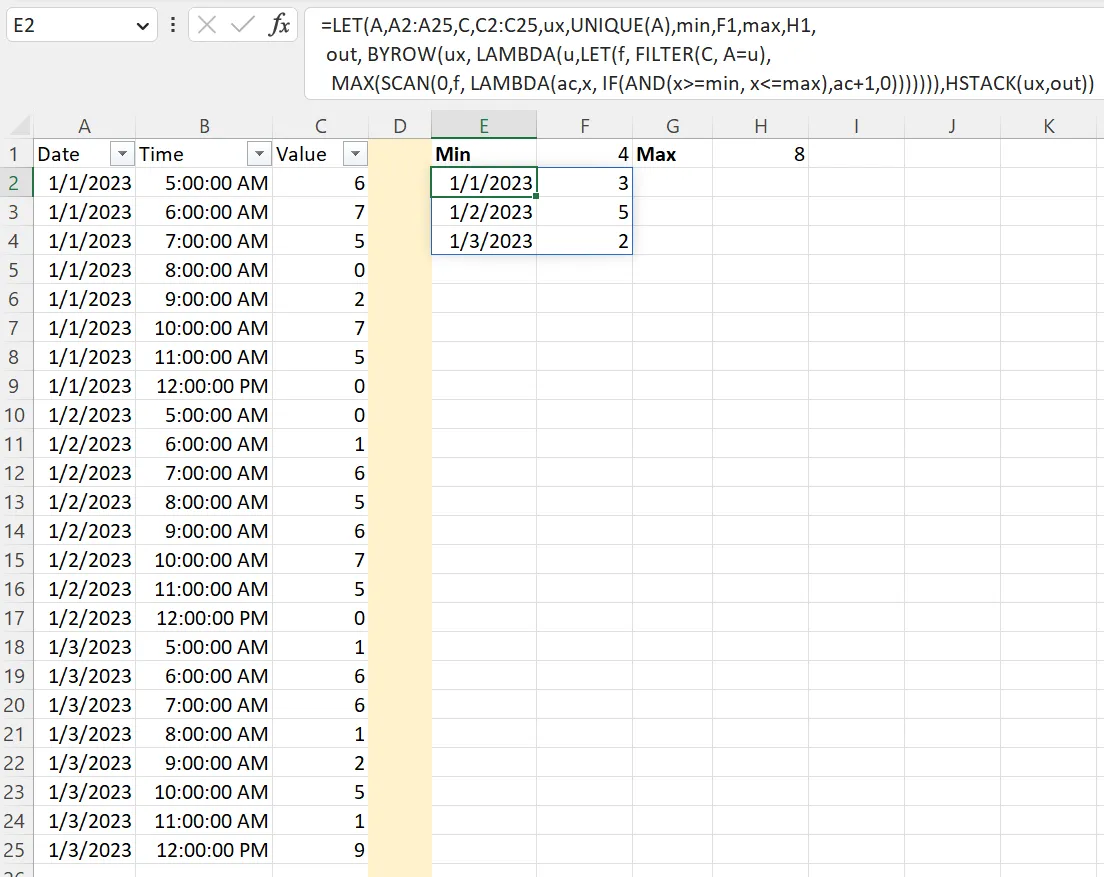Cancel formula entry with the X icon
The width and height of the screenshot is (1104, 877).
point(207,25)
